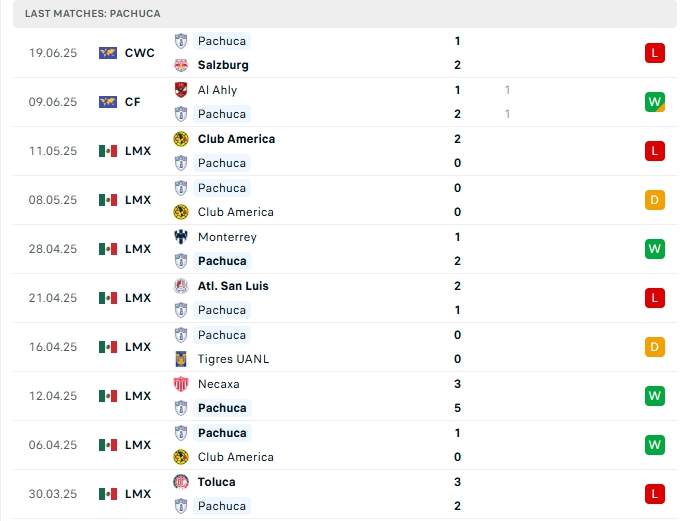Screen dimensions: 689x521
Task: Click the Salzburg team crest icon
Action: tap(181, 65)
